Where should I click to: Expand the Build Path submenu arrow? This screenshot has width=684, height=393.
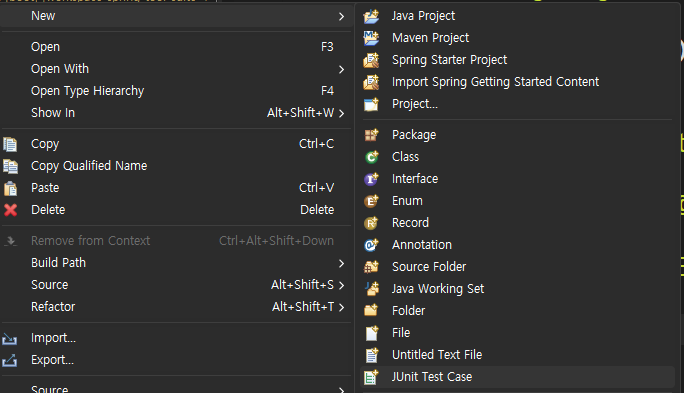[342, 263]
